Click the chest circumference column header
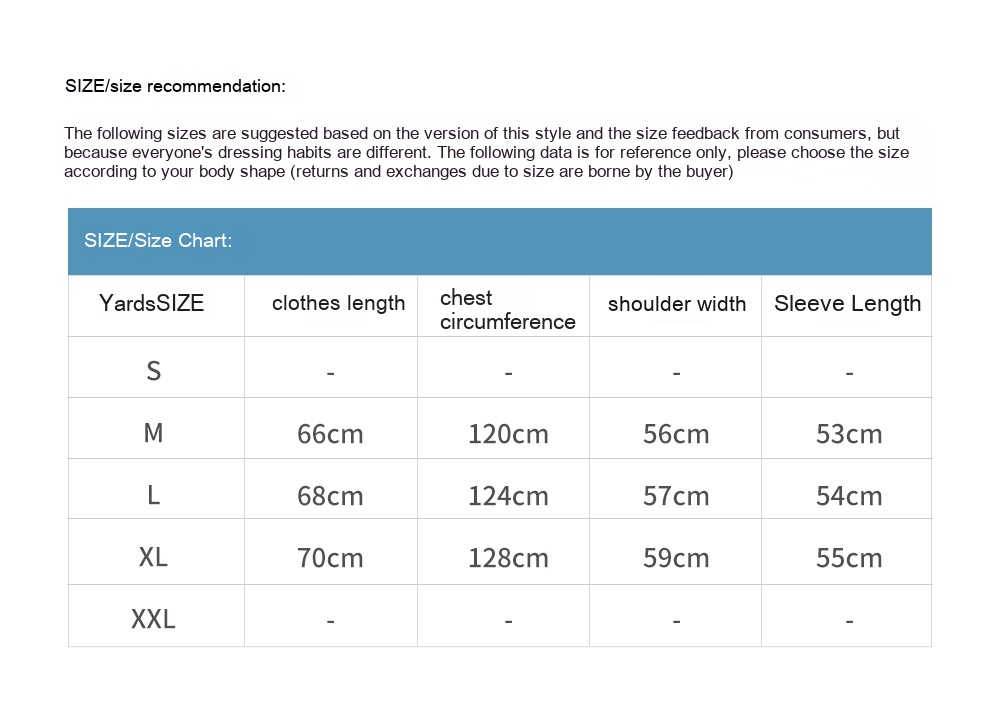1000x708 pixels. (x=507, y=310)
